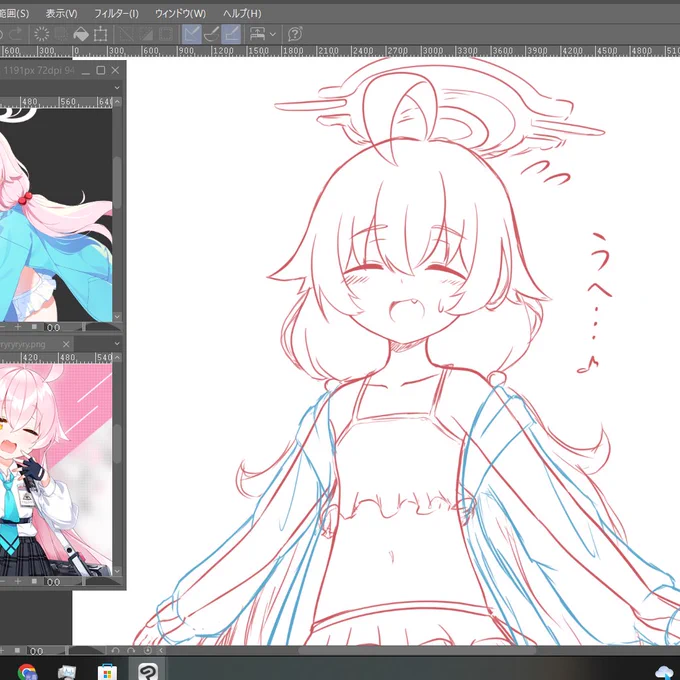
Task: Click the ryryryry.png winking character reference image
Action: [x=56, y=470]
